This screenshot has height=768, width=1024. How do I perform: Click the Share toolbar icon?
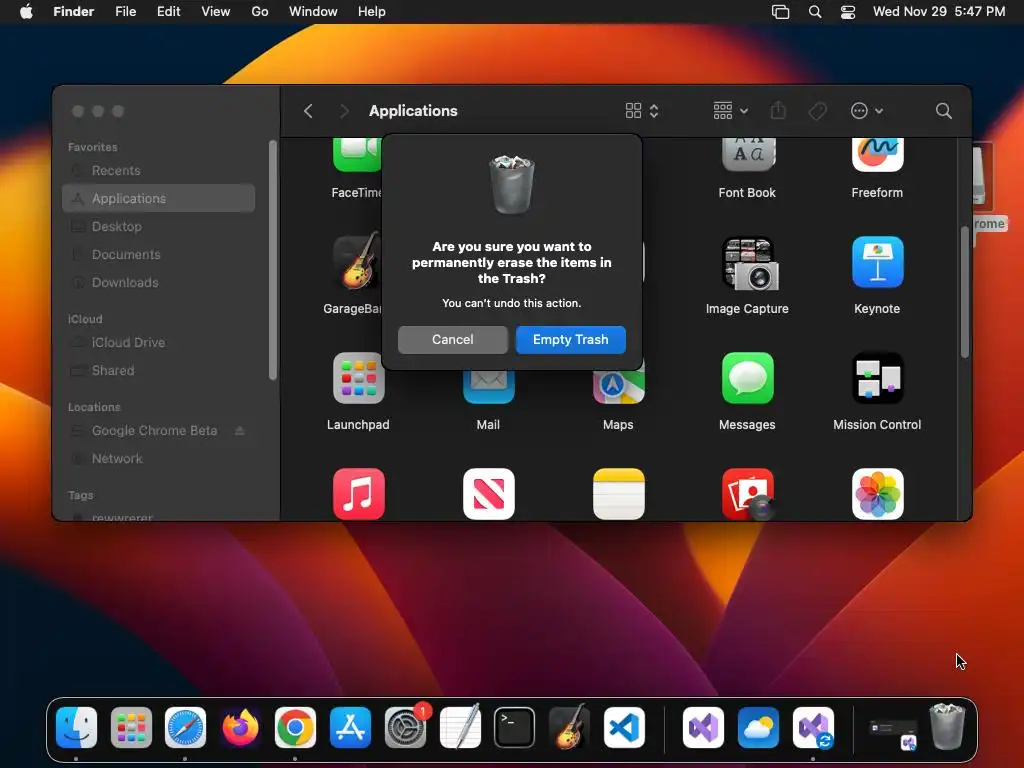pos(778,111)
